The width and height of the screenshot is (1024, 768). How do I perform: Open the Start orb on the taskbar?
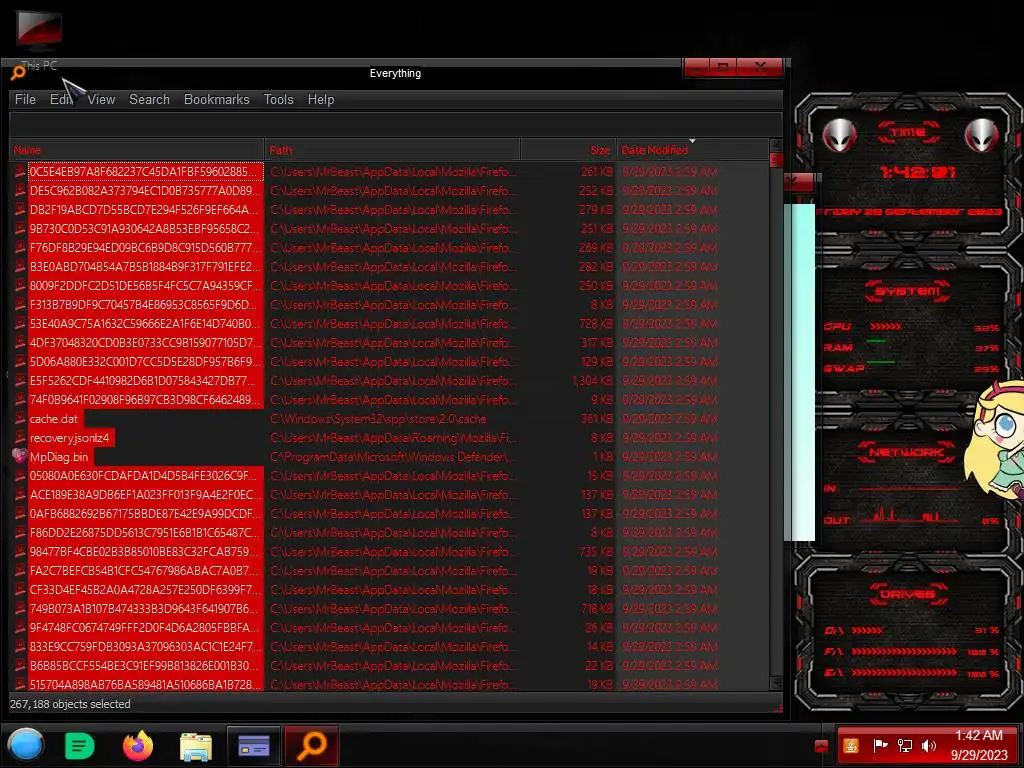25,745
